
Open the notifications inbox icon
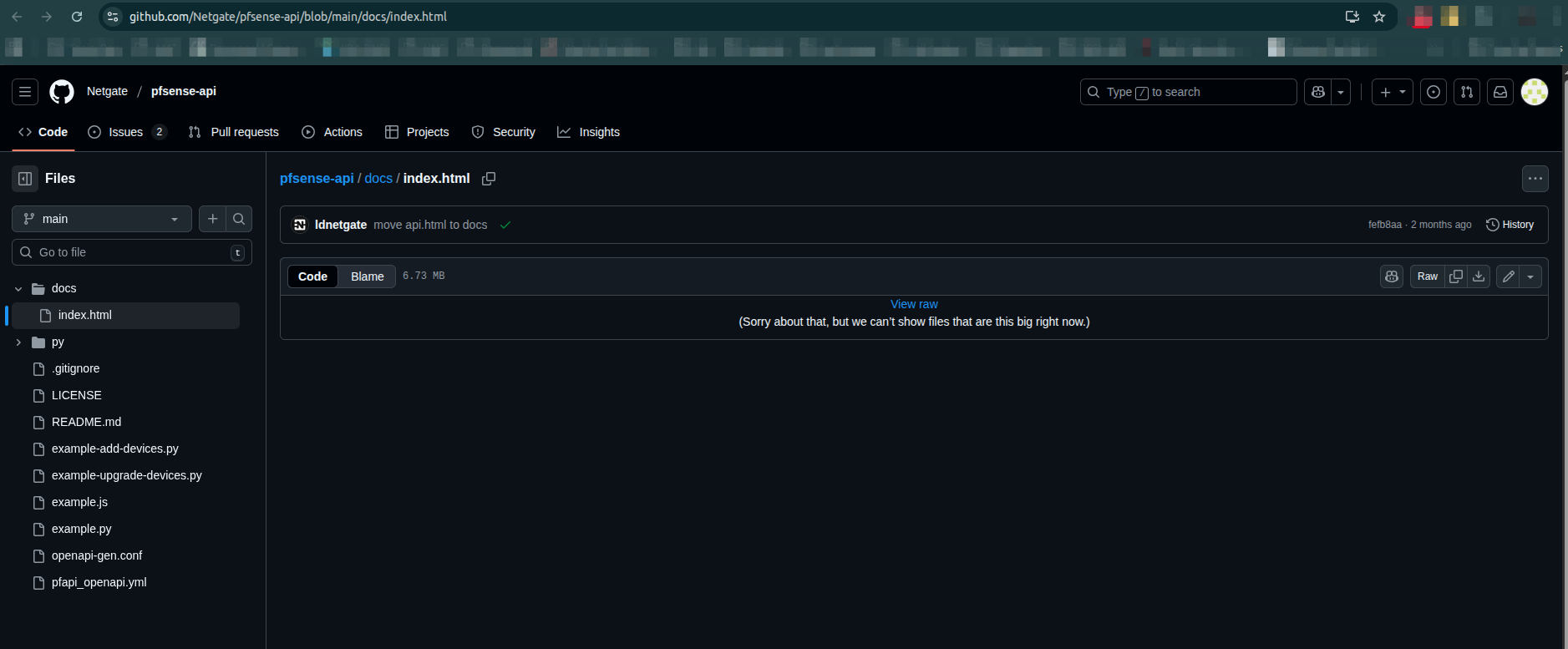1500,92
